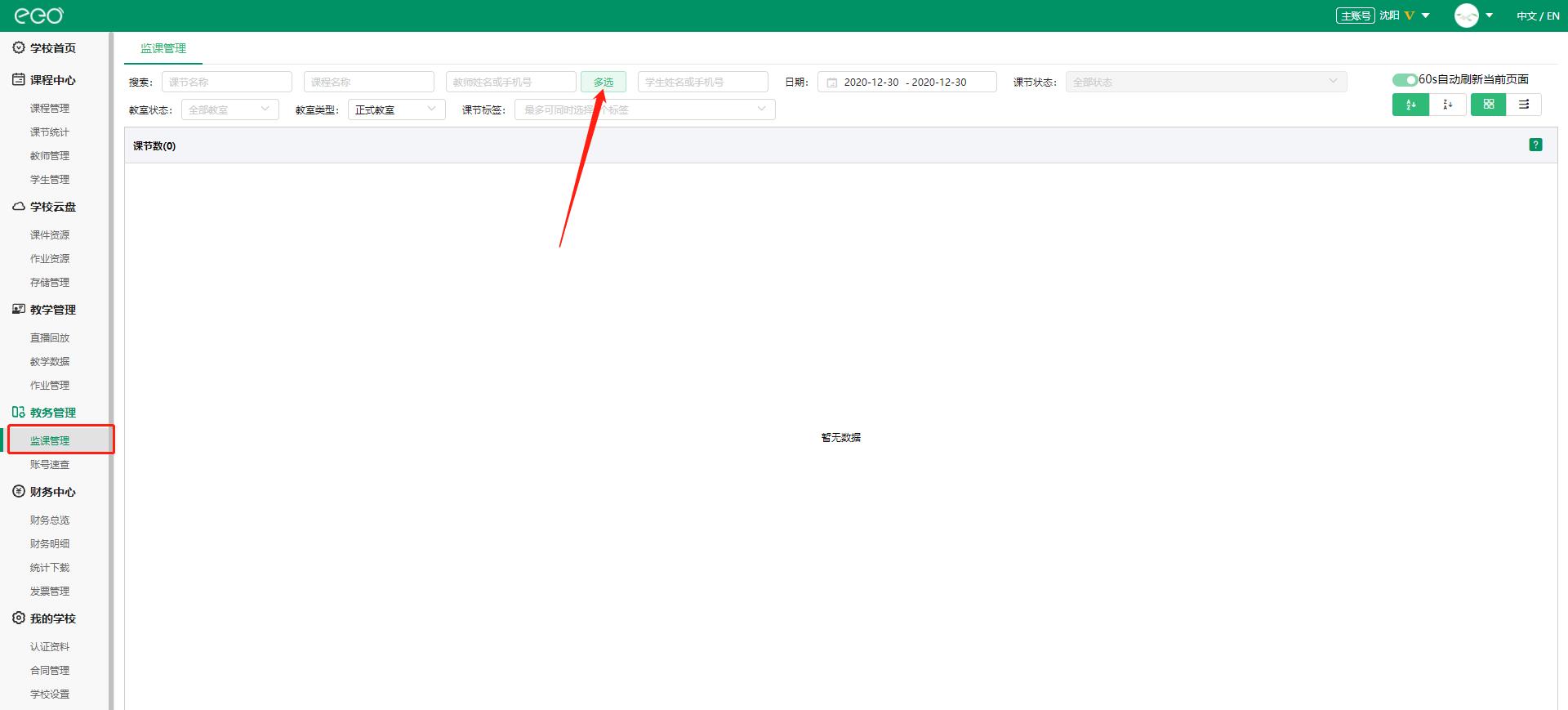The image size is (1568, 710).
Task: Switch to grid card view
Action: click(1488, 105)
